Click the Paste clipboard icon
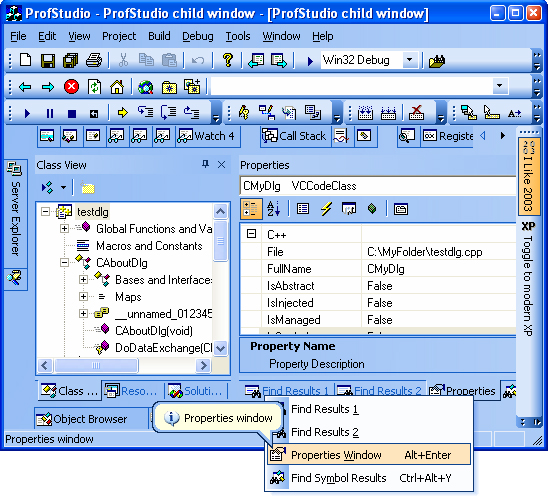Screen dimensions: 548x496 (169, 60)
